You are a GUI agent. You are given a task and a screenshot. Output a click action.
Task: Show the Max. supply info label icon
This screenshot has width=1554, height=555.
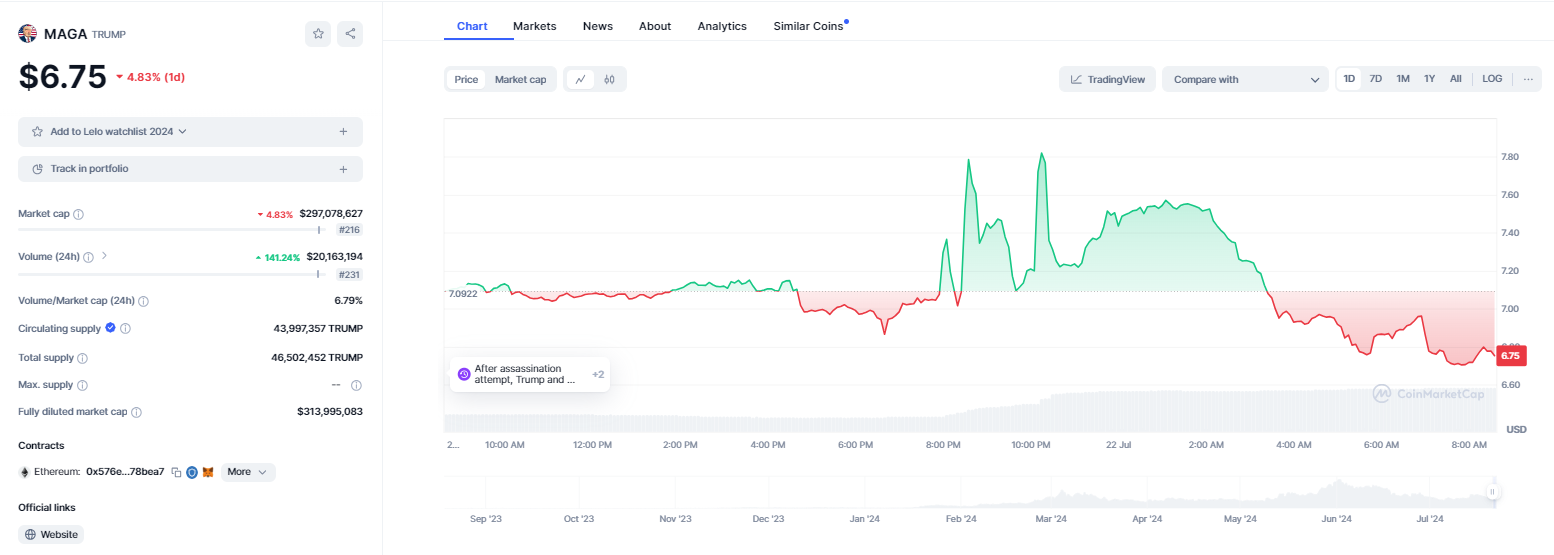(82, 385)
